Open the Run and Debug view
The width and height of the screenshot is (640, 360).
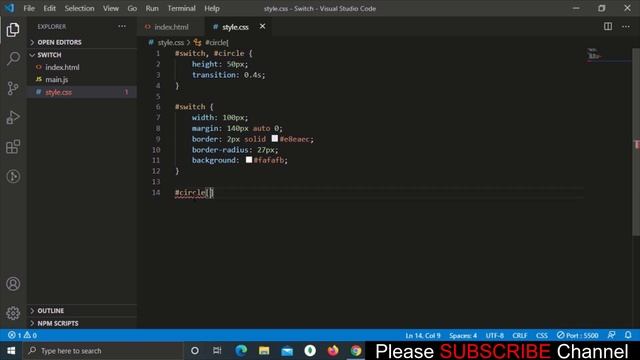tap(13, 118)
